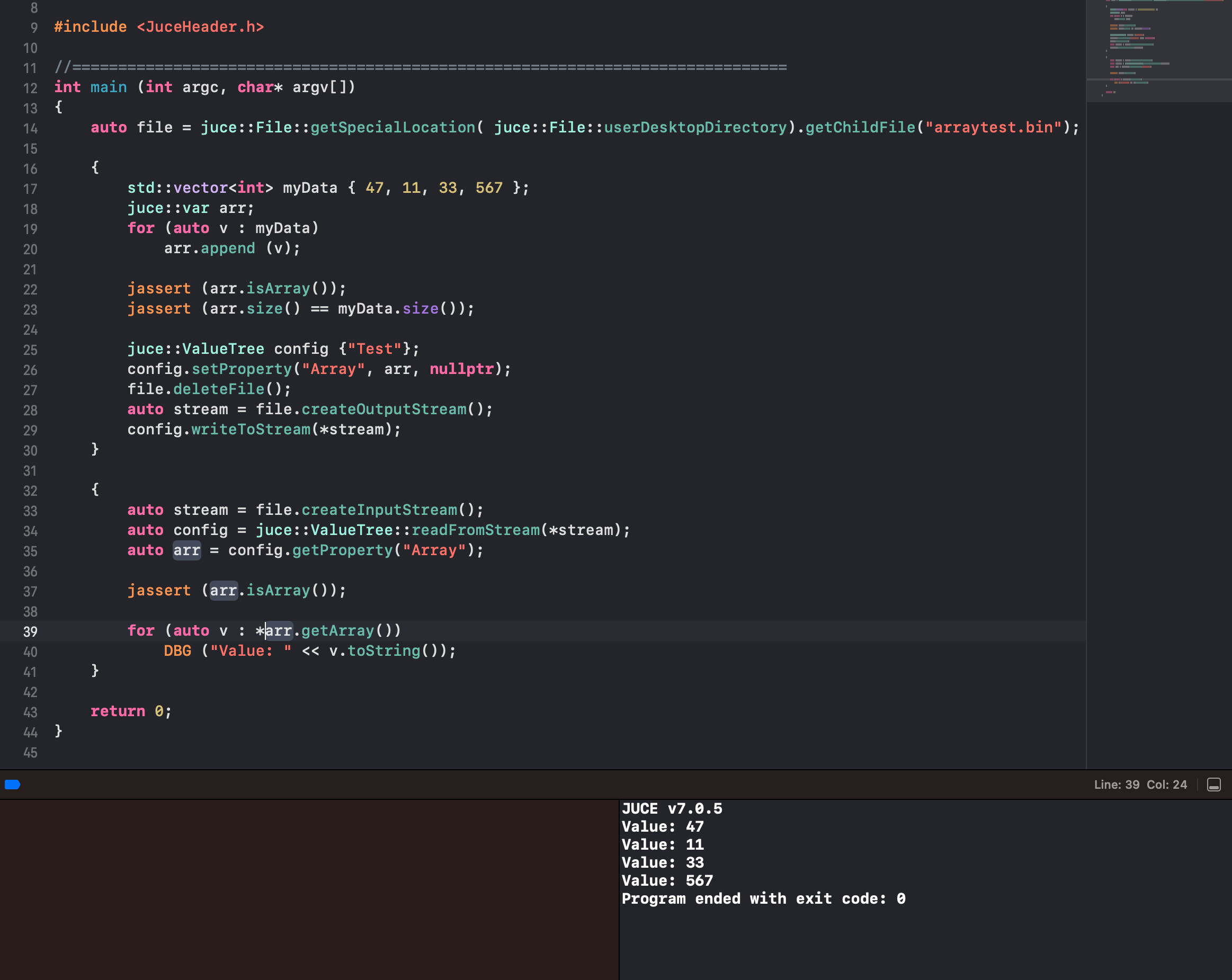Click the console output line Value: 567
This screenshot has width=1232, height=980.
pyautogui.click(x=667, y=880)
